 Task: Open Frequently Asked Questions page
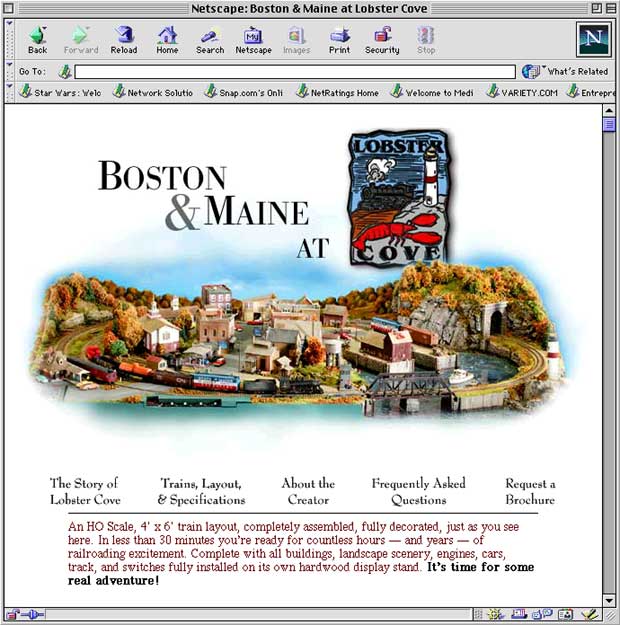(x=418, y=491)
